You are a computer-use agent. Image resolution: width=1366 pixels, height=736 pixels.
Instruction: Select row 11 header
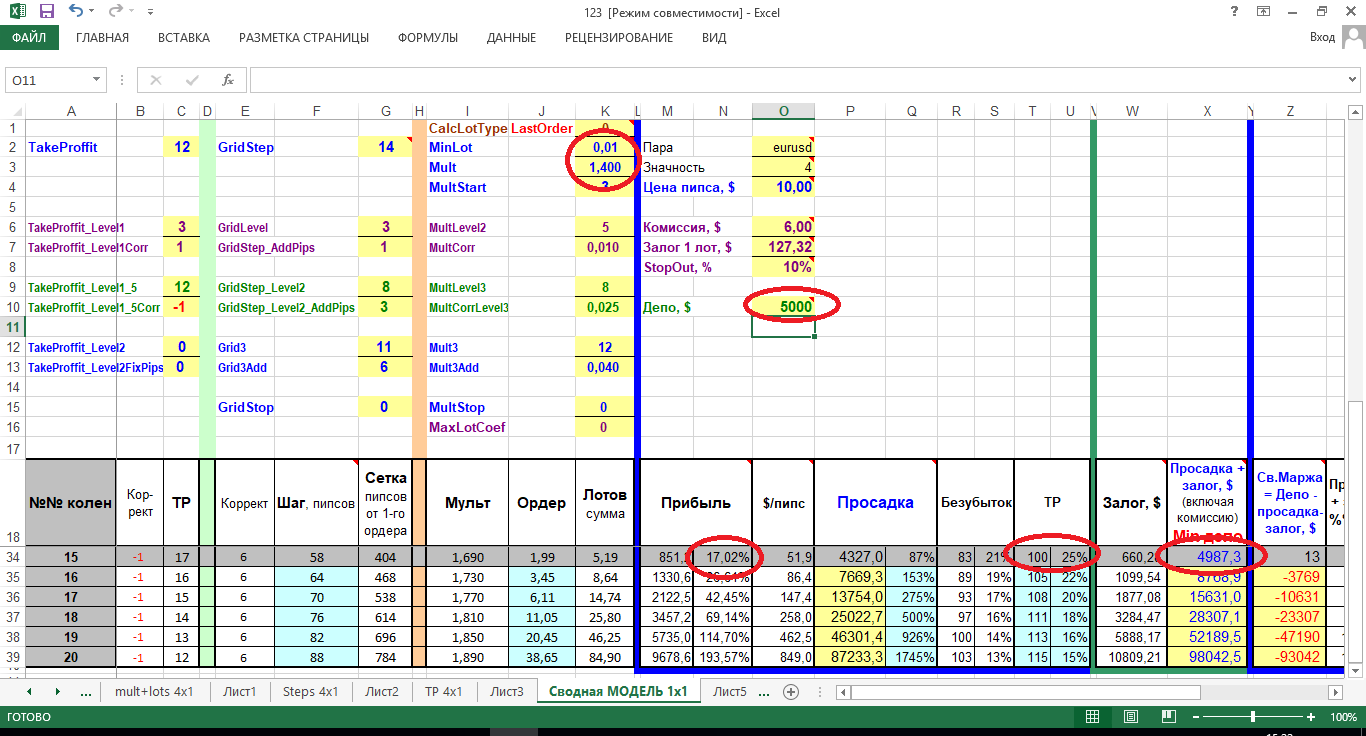pyautogui.click(x=12, y=328)
